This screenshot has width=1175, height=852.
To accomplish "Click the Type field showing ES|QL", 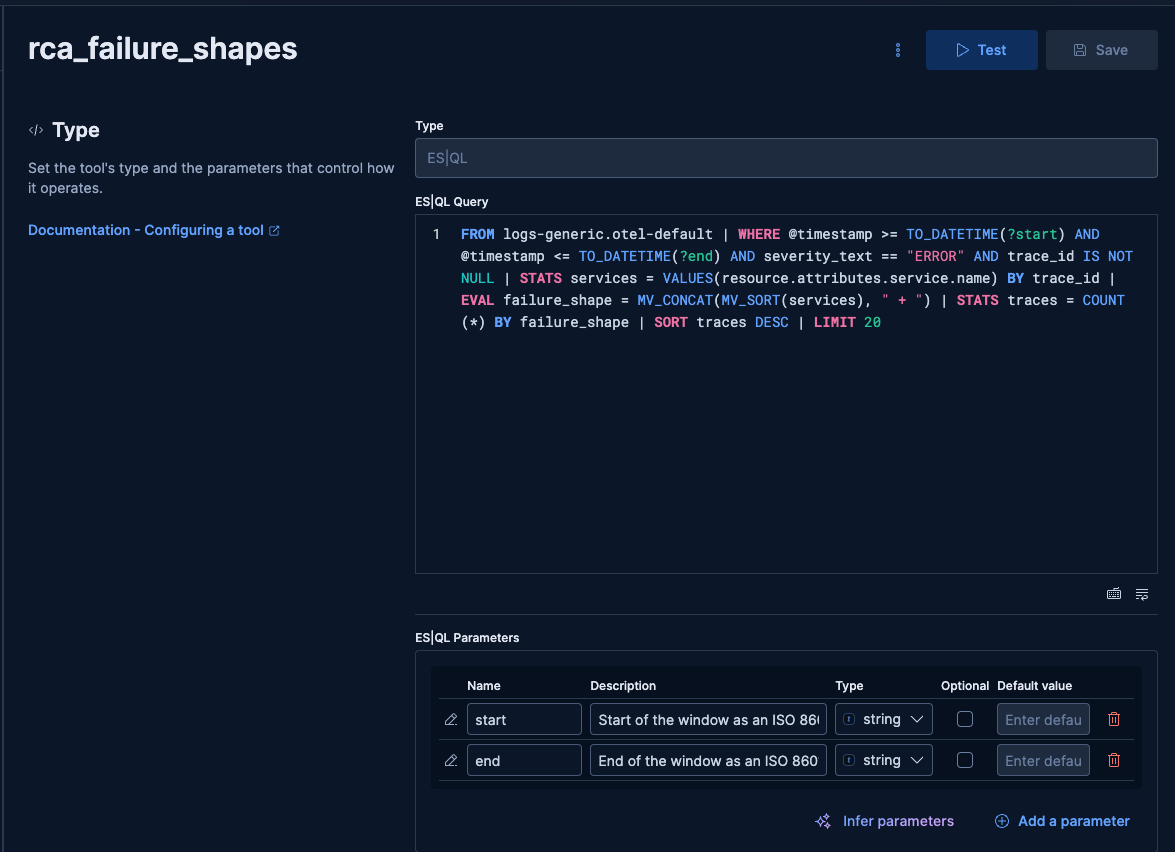I will click(x=786, y=158).
